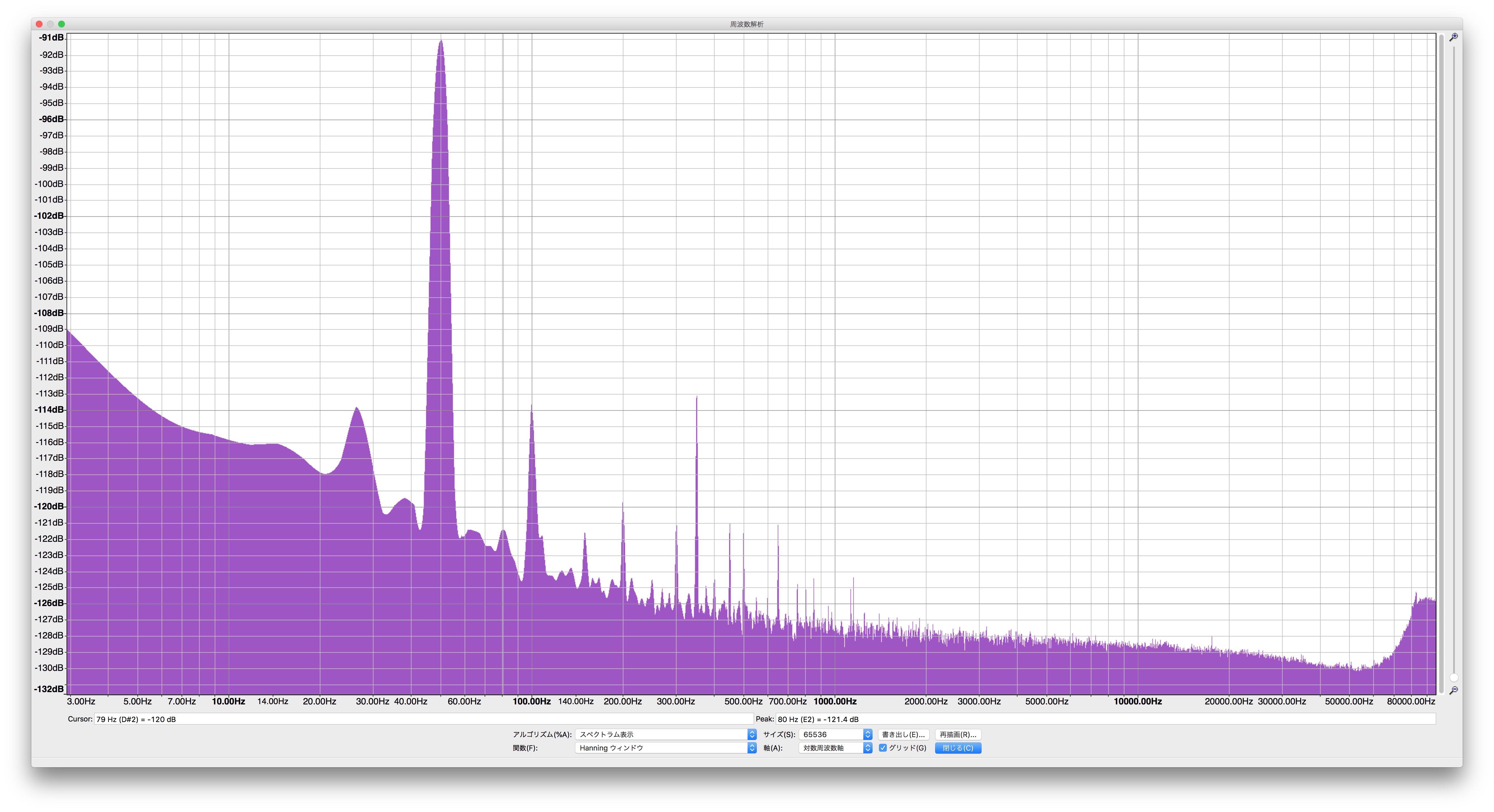This screenshot has width=1494, height=812.
Task: Click the -108dB level axis label
Action: [x=49, y=312]
